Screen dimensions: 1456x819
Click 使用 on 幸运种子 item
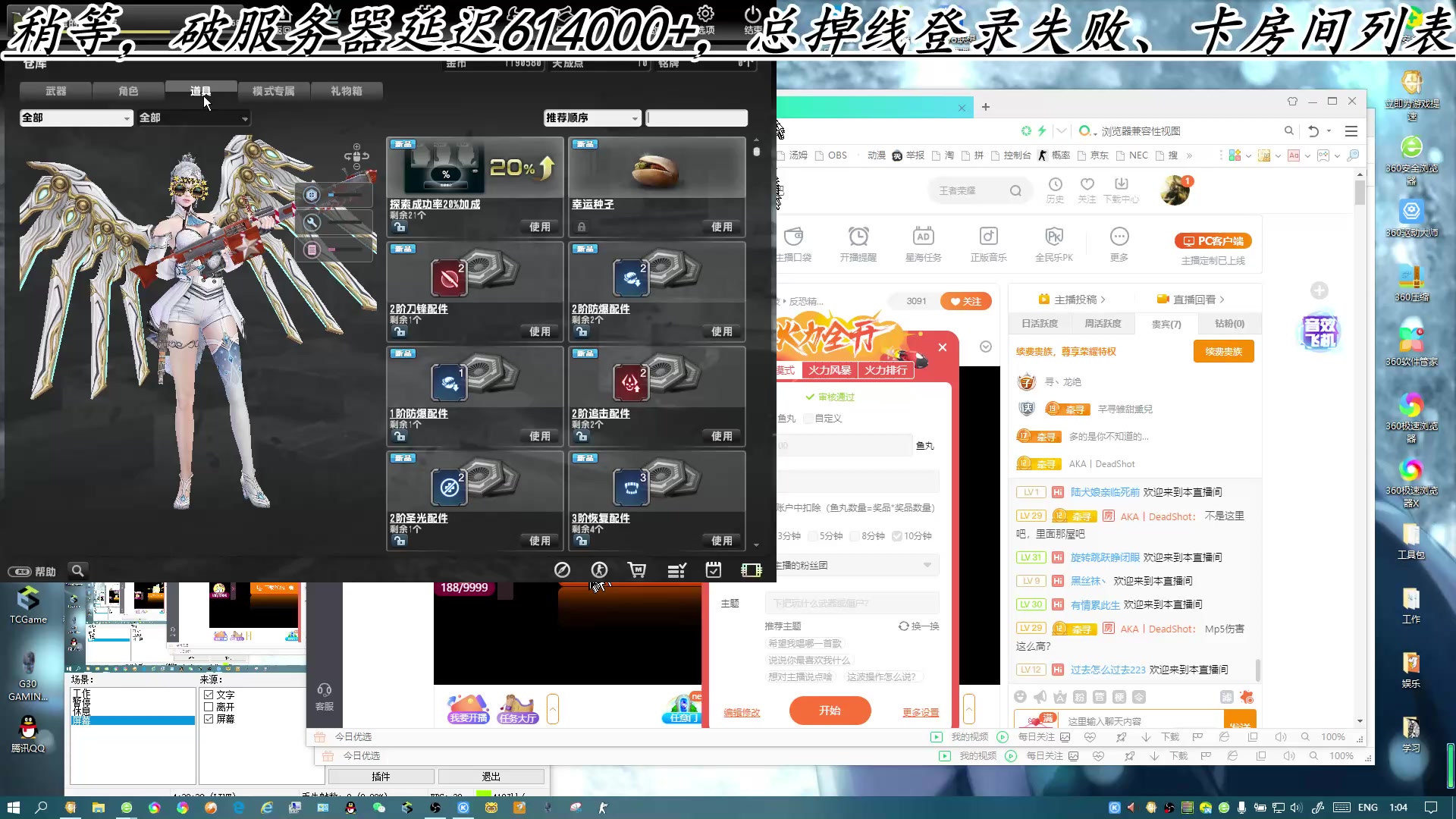pyautogui.click(x=721, y=227)
